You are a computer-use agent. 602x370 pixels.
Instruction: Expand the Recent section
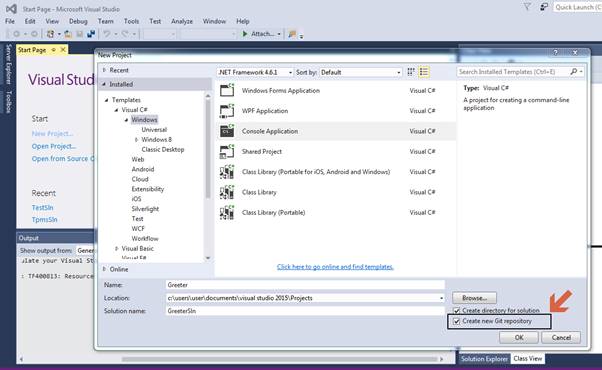(104, 70)
